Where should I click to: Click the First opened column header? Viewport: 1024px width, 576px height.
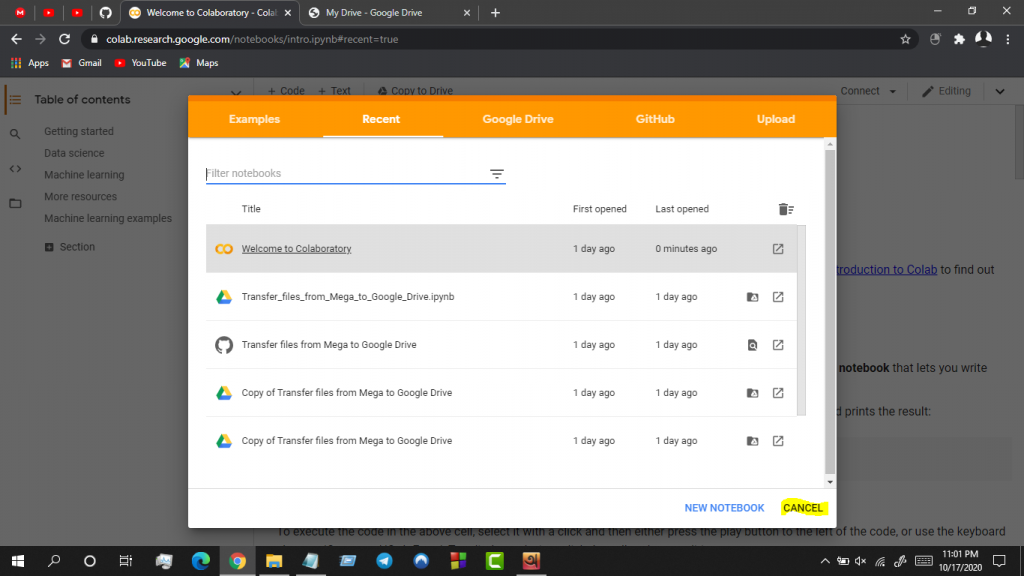600,209
